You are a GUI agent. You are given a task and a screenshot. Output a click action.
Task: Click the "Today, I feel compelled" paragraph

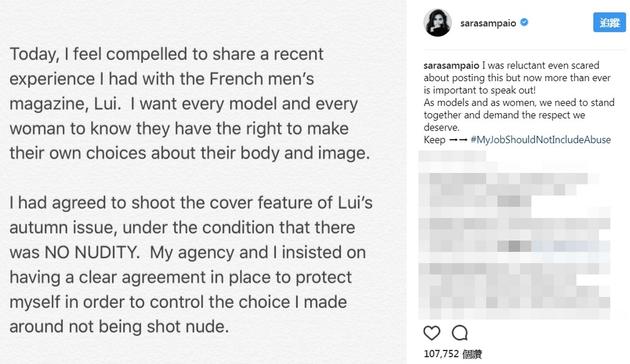(x=190, y=104)
